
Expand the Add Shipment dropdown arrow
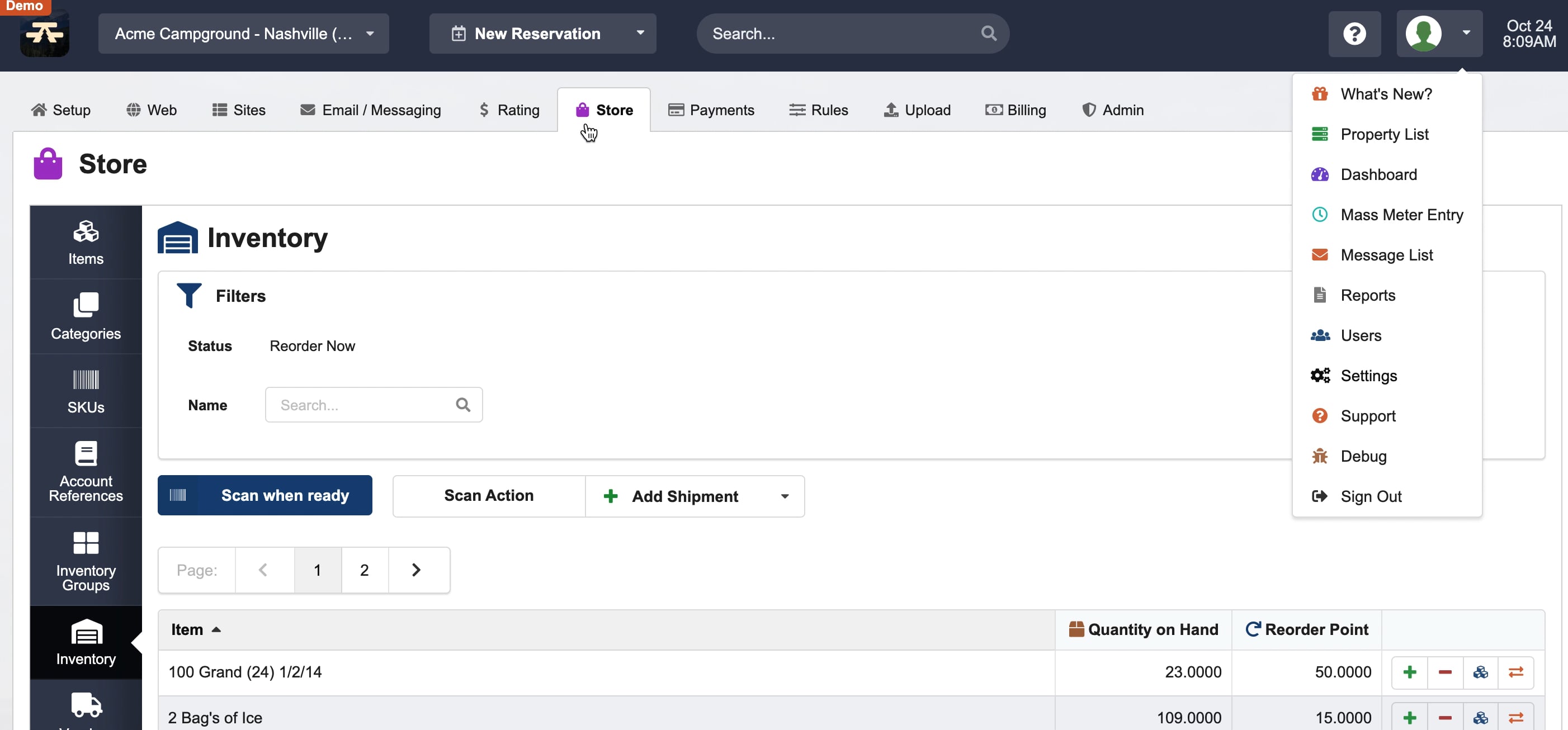(785, 496)
